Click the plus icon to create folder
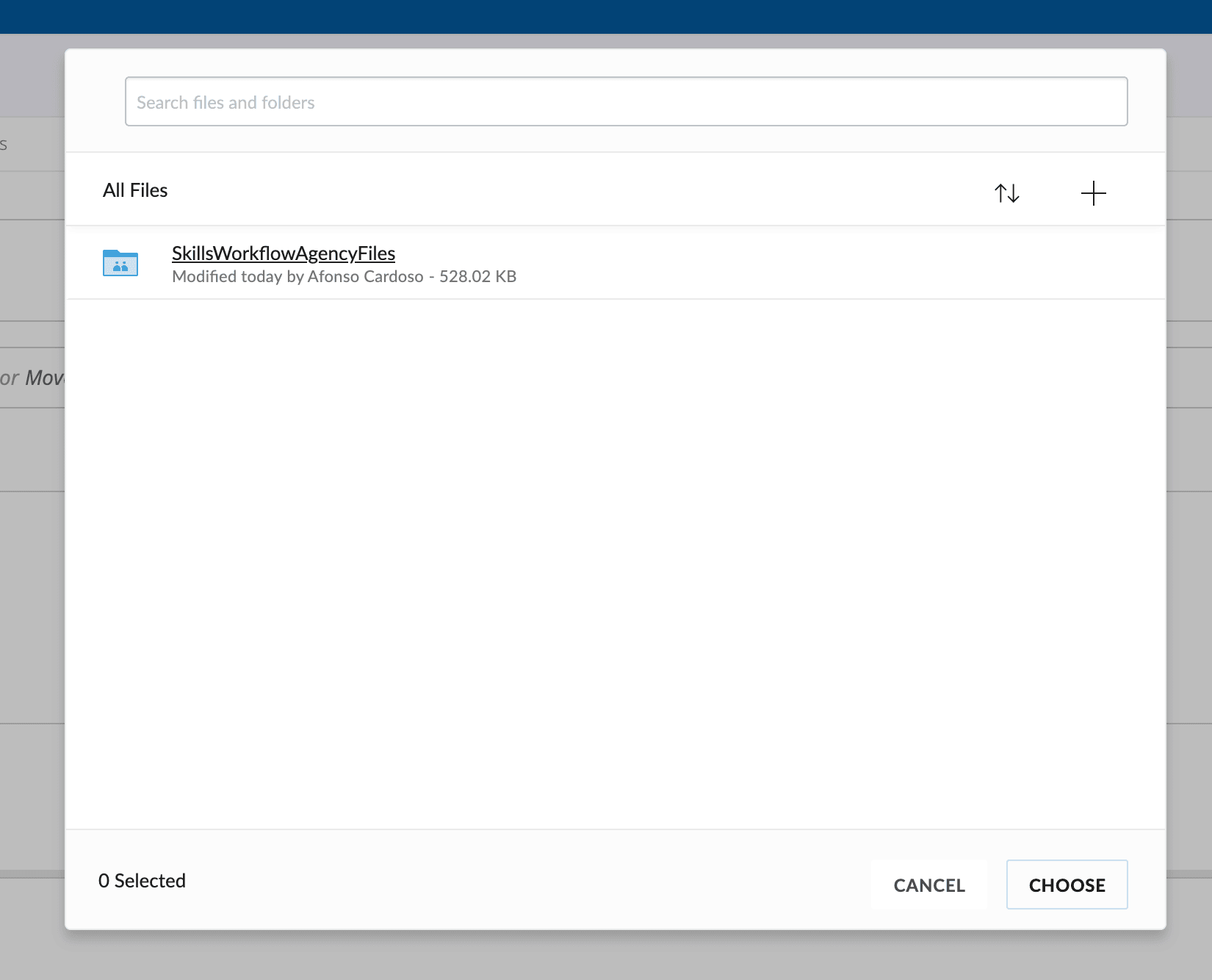The image size is (1212, 980). point(1093,193)
